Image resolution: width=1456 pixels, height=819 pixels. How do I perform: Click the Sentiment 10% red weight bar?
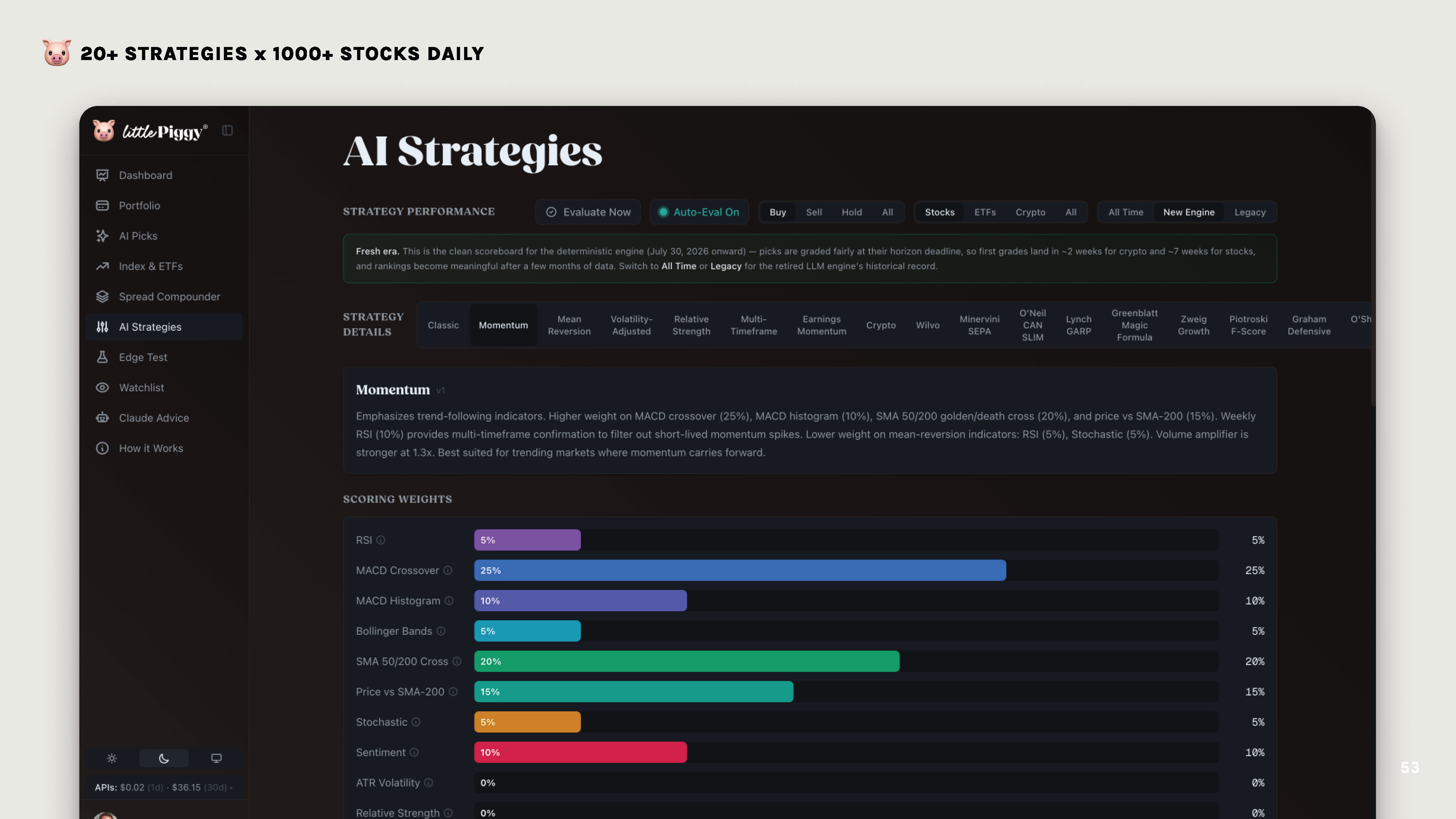coord(580,752)
